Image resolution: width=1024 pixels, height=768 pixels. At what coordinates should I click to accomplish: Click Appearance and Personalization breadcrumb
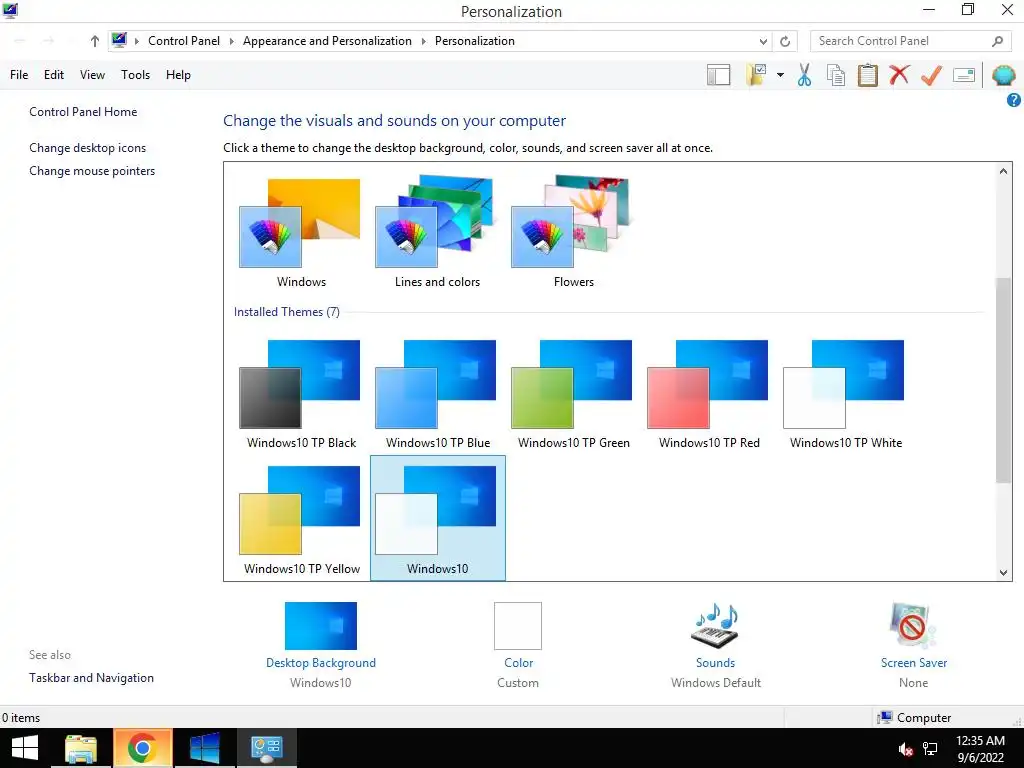327,41
